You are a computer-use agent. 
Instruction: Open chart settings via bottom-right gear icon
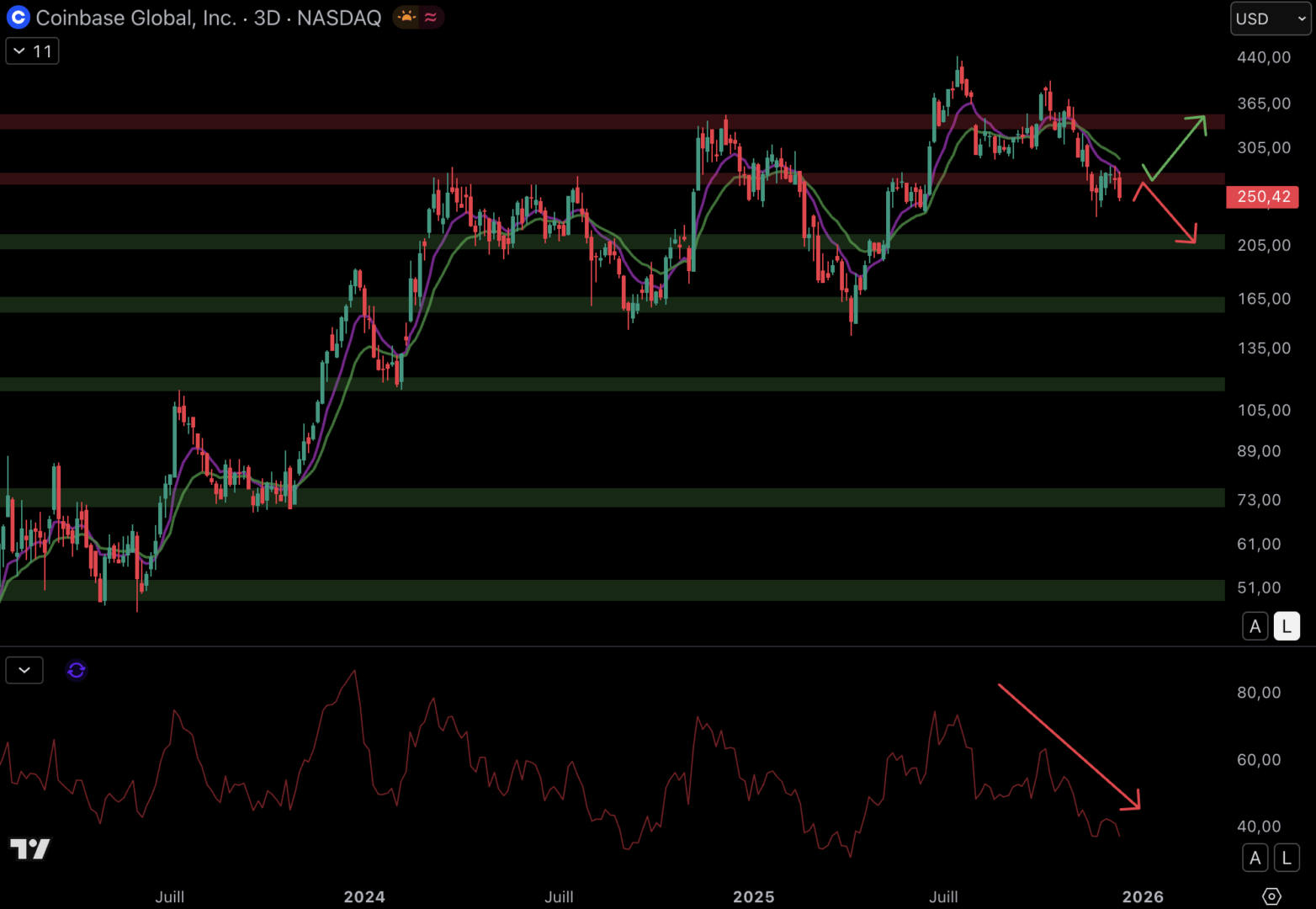pos(1271,896)
